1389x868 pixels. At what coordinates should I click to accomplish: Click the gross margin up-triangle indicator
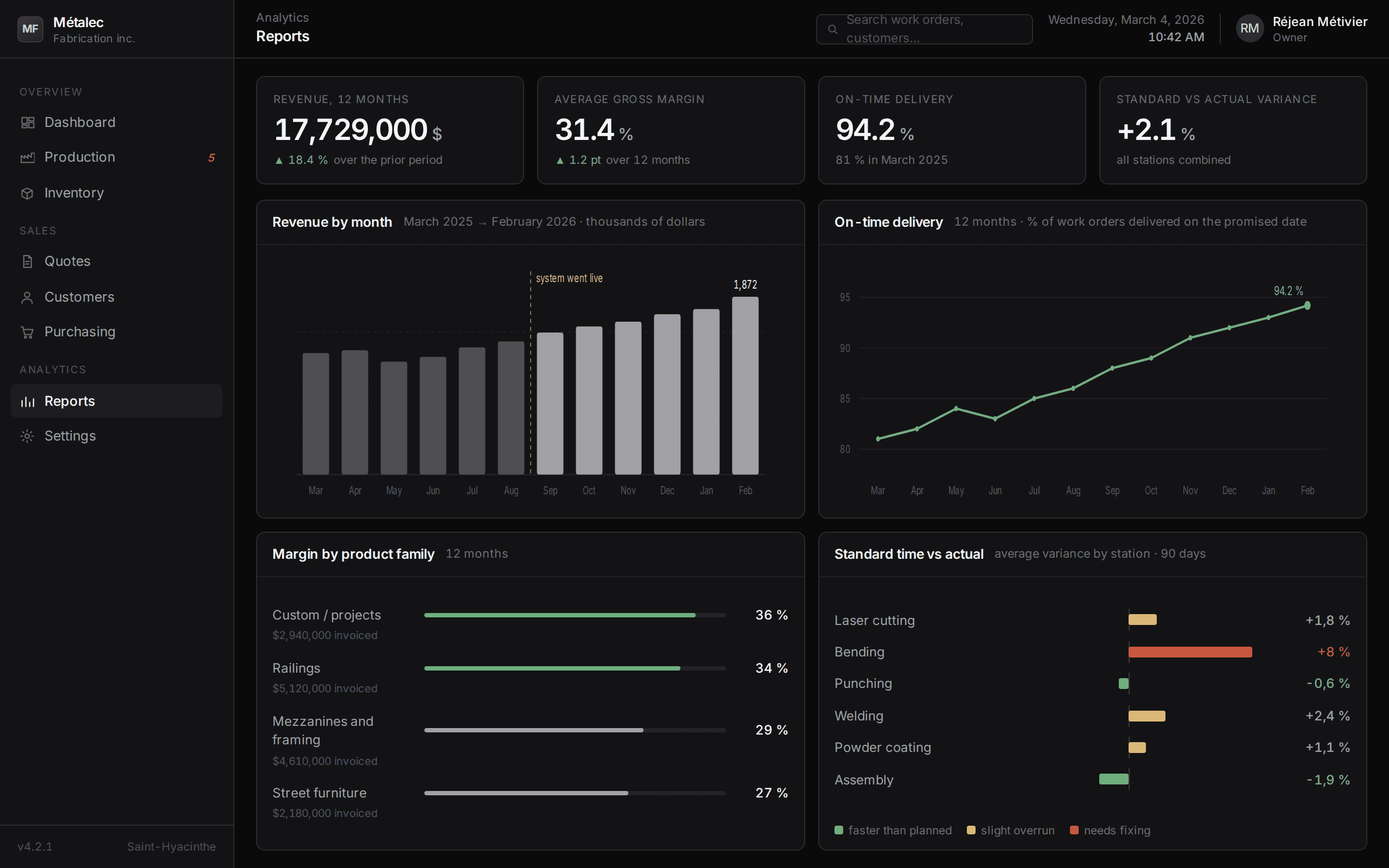560,160
